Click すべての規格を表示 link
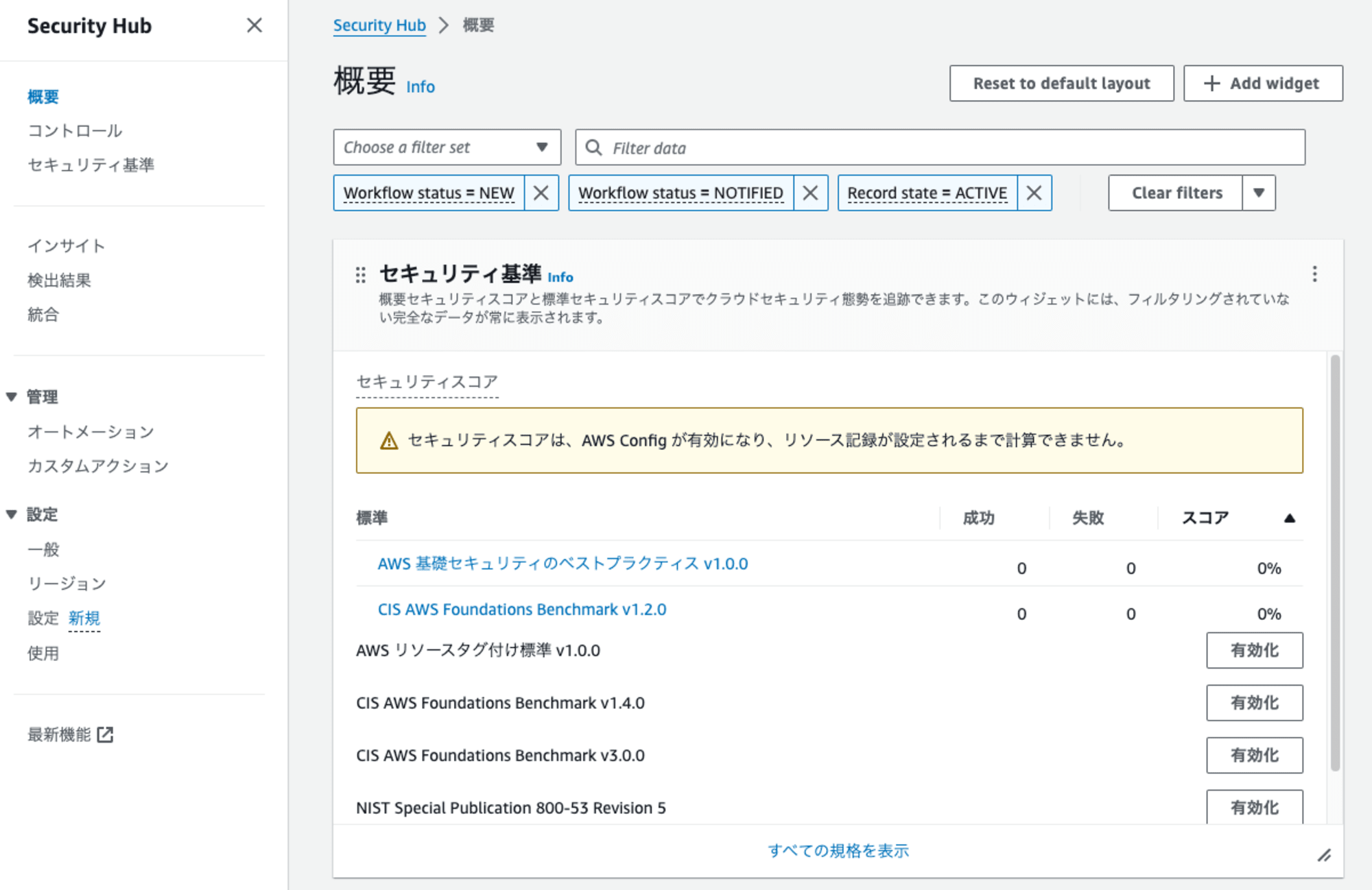Screen dimensions: 1372x890 [x=838, y=851]
